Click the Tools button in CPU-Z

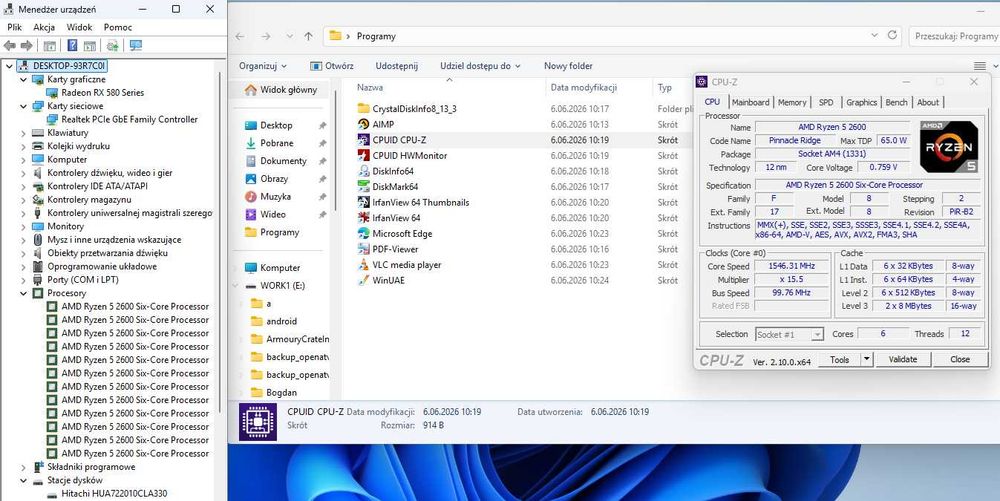[x=839, y=359]
